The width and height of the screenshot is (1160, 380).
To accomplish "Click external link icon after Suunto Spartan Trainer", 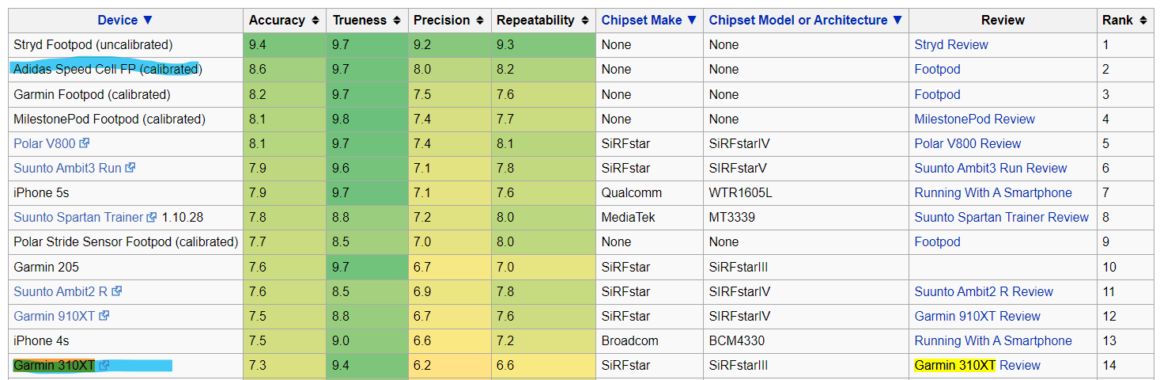I will 152,217.
